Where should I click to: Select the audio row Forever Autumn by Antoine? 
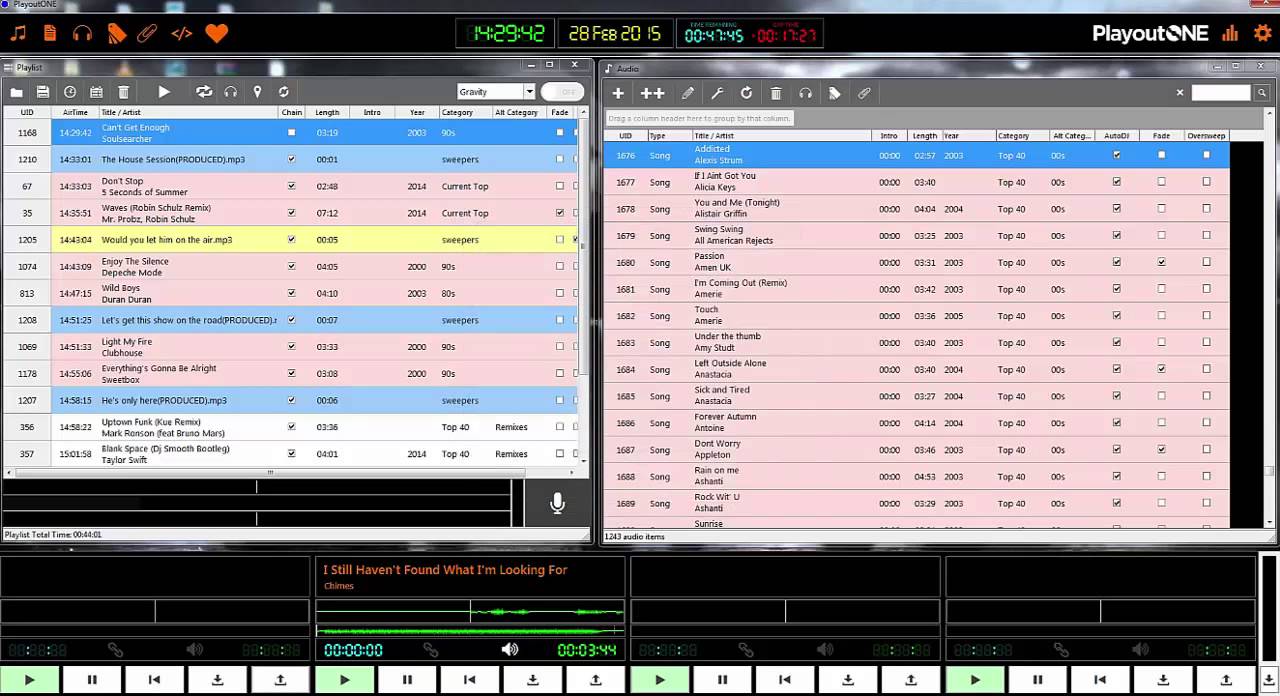pos(917,423)
